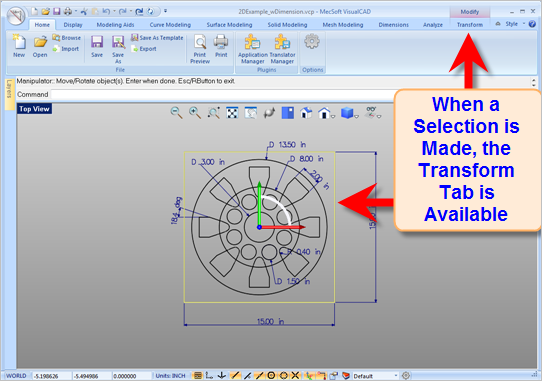The height and width of the screenshot is (381, 542).
Task: Click the large Save ribbon button
Action: click(97, 46)
